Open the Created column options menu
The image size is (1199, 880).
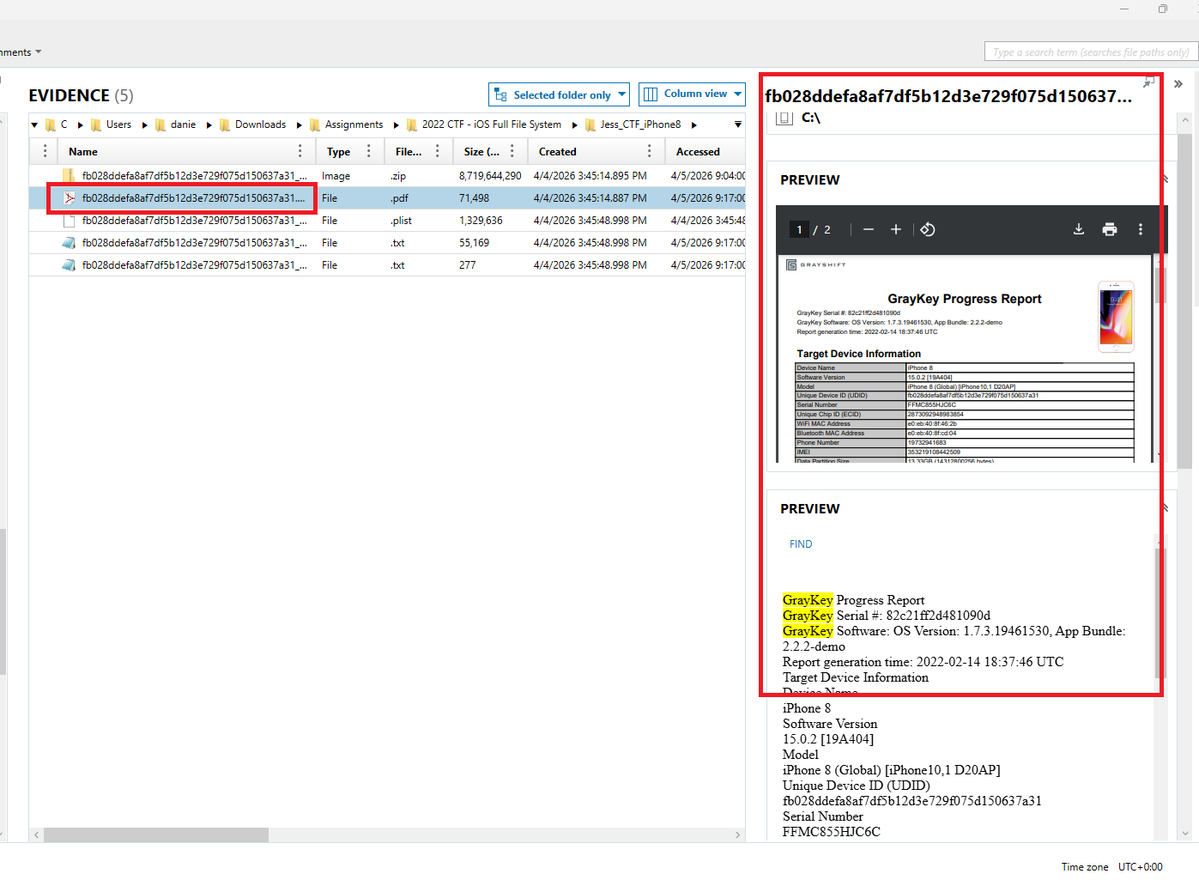click(x=649, y=151)
